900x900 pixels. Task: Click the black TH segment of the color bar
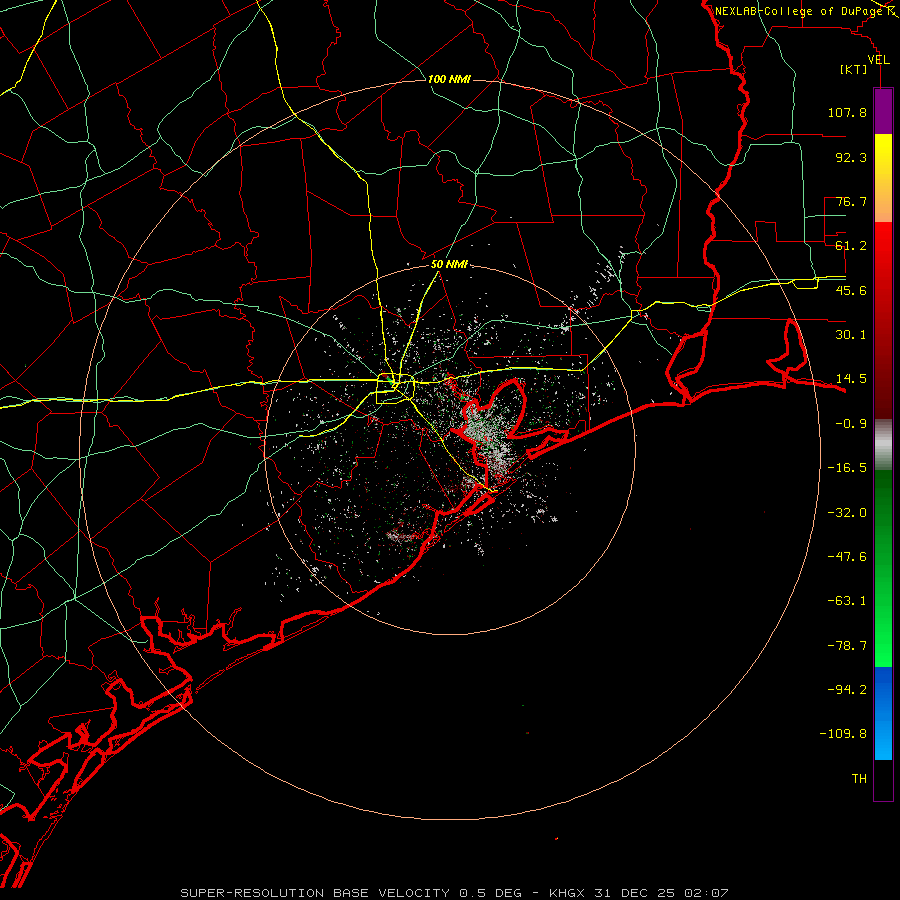click(x=883, y=780)
